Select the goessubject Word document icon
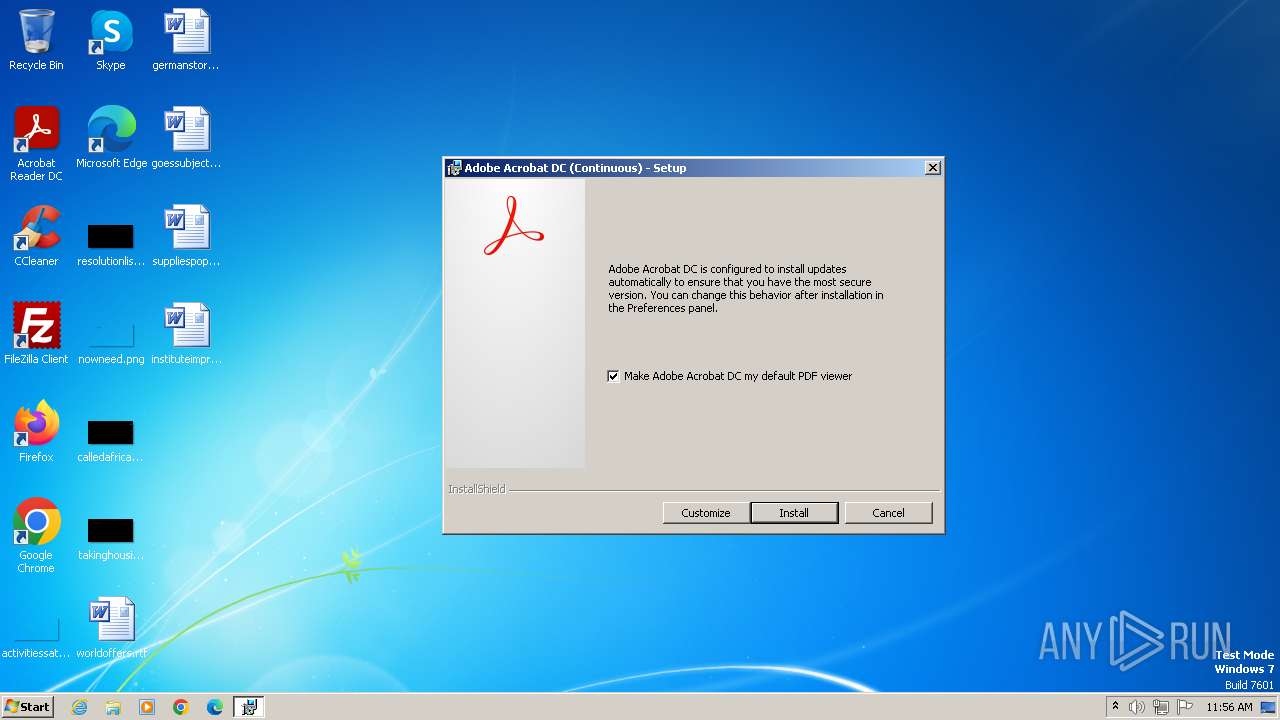1280x720 pixels. (x=186, y=138)
